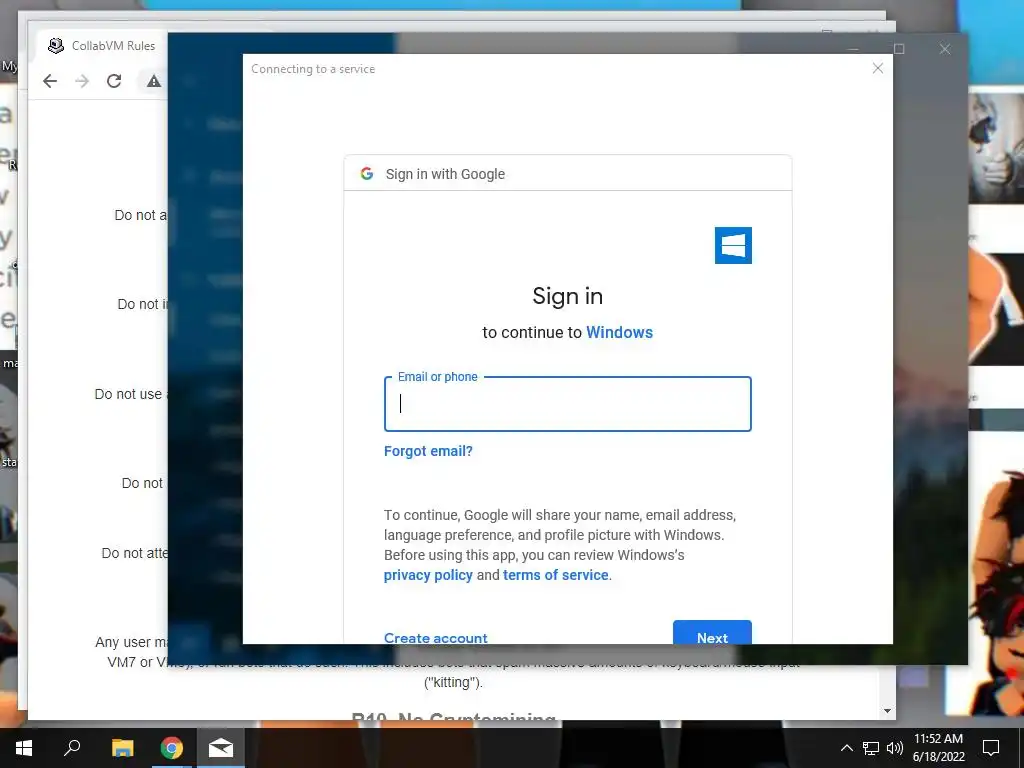
Task: Reload the page in Chrome
Action: click(x=114, y=81)
